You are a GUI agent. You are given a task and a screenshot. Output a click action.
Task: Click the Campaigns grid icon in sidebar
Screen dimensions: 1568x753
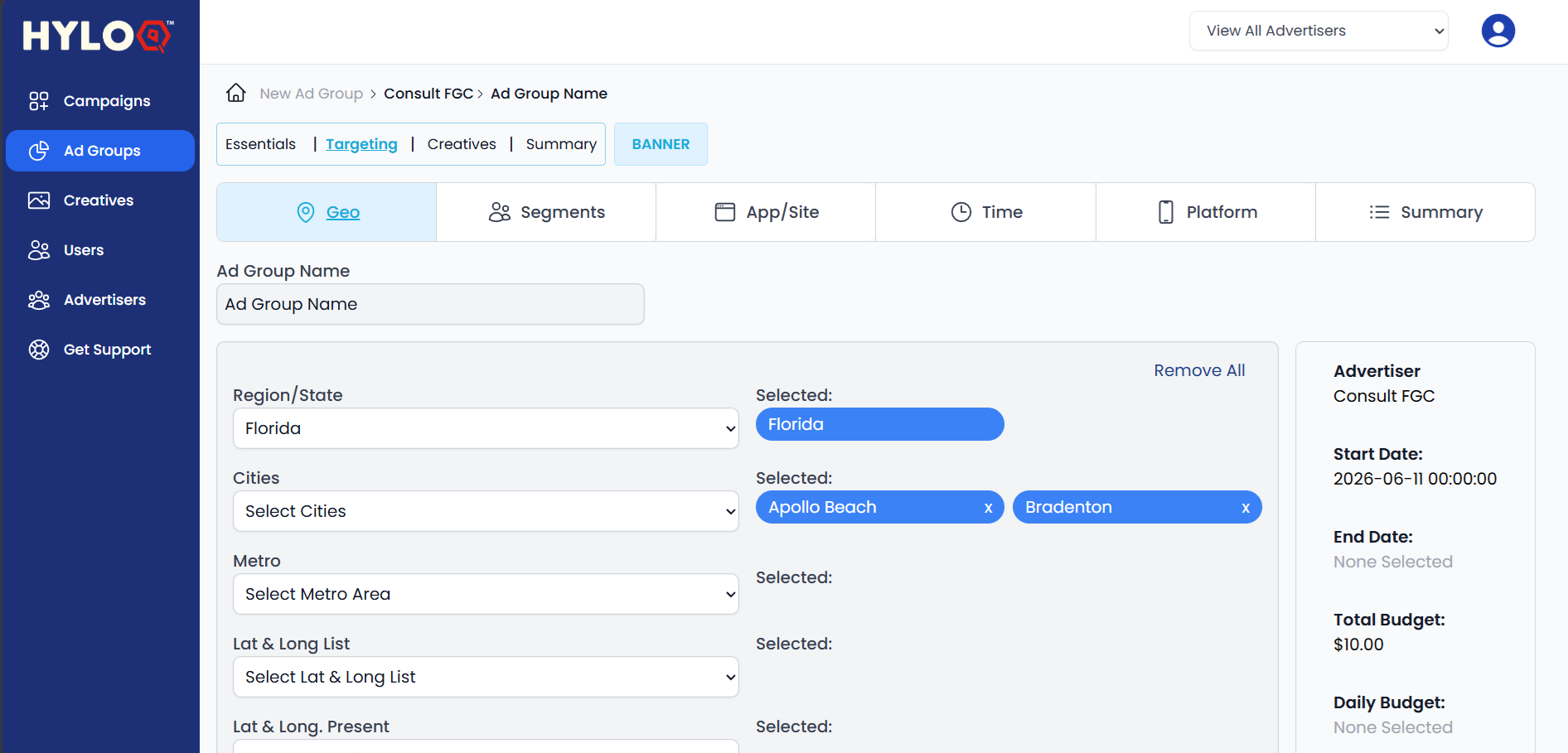tap(39, 101)
